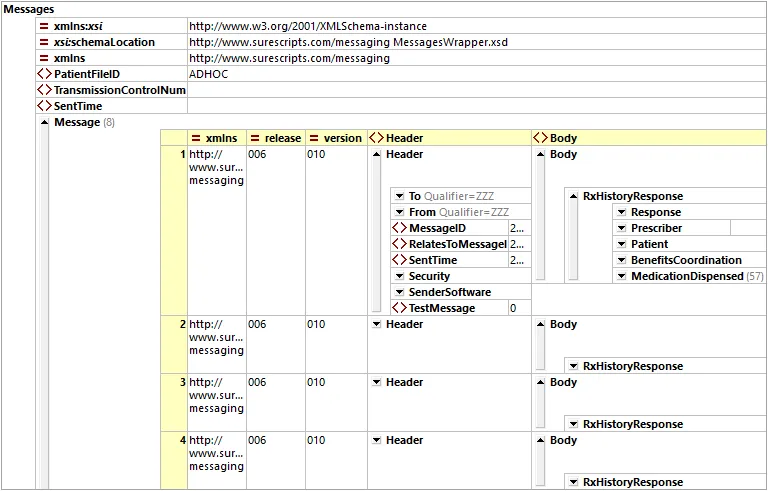Select the row number 1 cell
This screenshot has width=768, height=491.
click(174, 230)
